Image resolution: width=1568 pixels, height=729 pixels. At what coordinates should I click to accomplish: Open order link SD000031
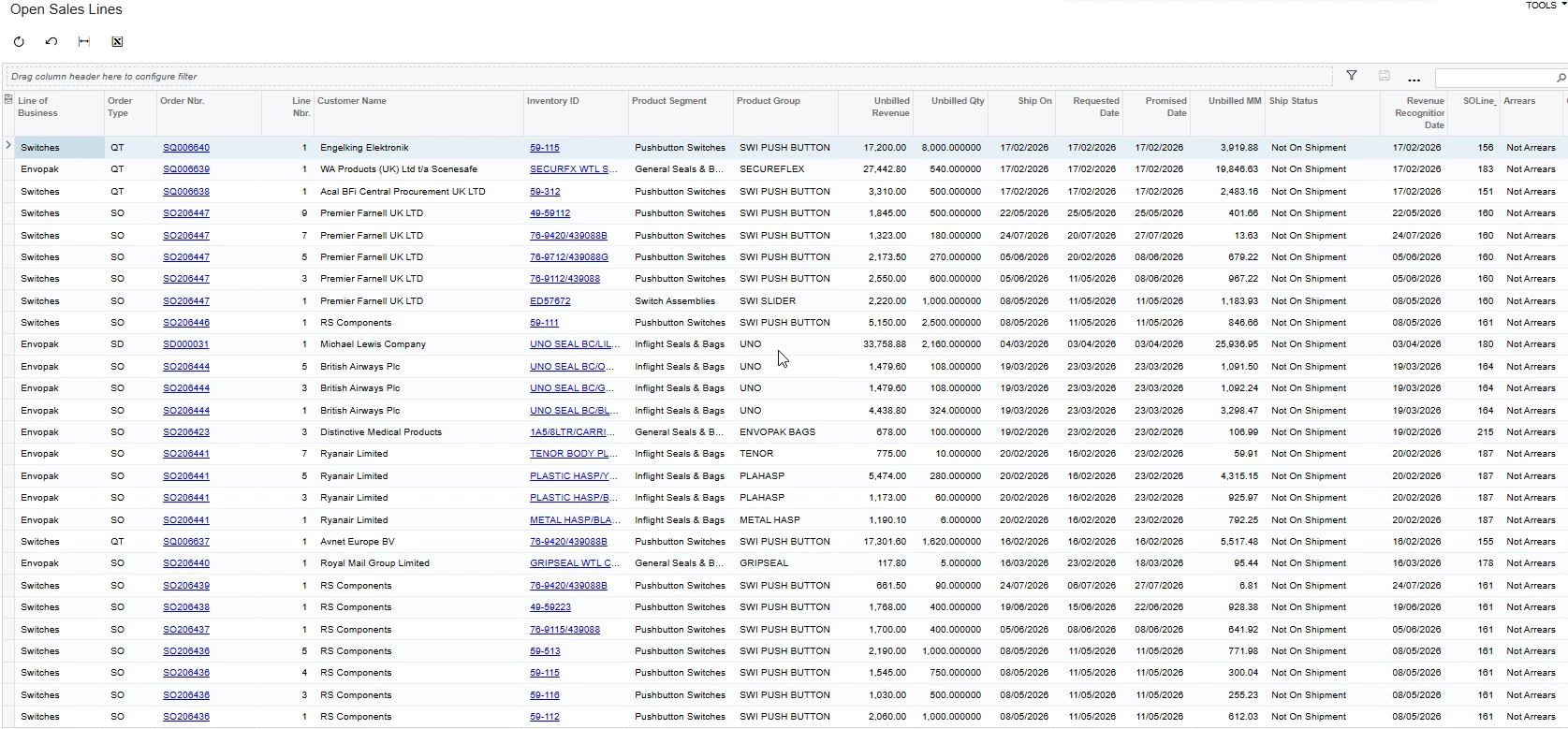(x=186, y=344)
